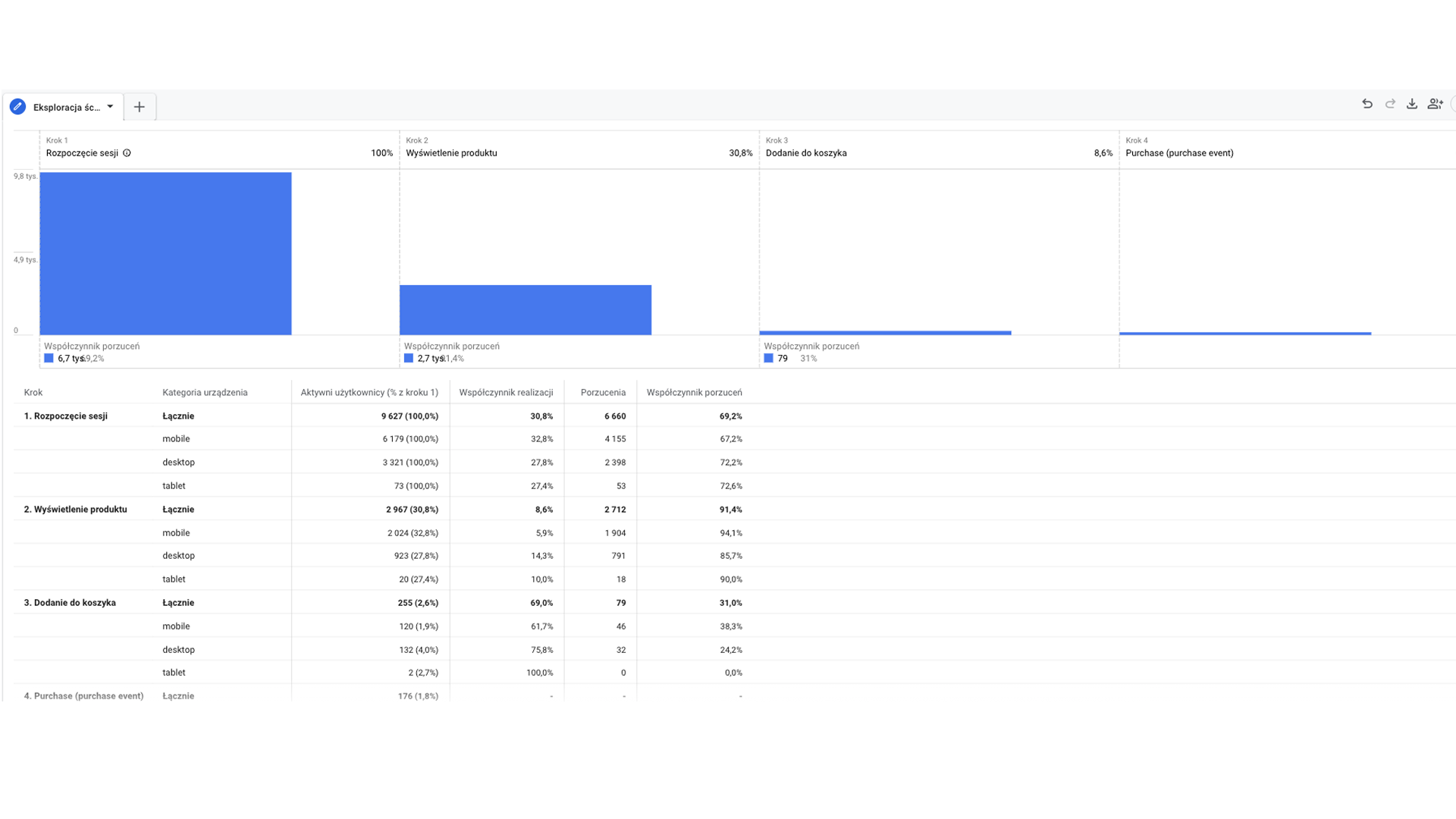Click the Współczynnik realizacji column header
Image resolution: width=1456 pixels, height=819 pixels.
coord(506,393)
